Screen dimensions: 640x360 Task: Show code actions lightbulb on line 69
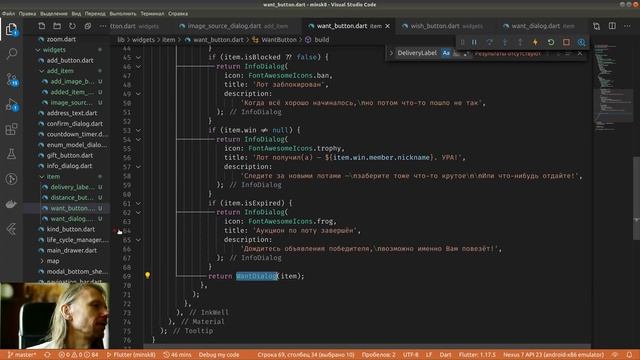point(147,276)
